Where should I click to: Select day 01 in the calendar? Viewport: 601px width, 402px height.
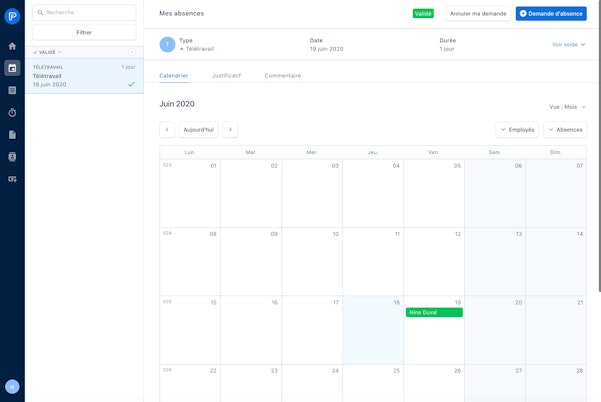point(190,193)
